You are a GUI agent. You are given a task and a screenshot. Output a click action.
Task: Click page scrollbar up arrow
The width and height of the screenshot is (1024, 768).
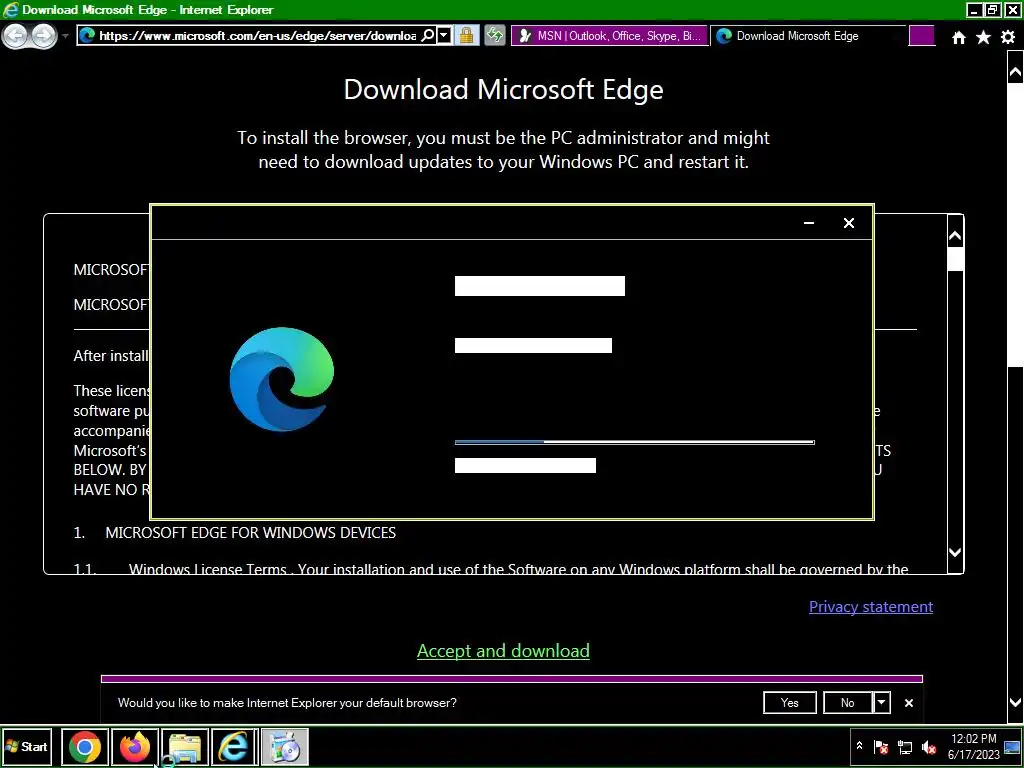tap(1015, 71)
